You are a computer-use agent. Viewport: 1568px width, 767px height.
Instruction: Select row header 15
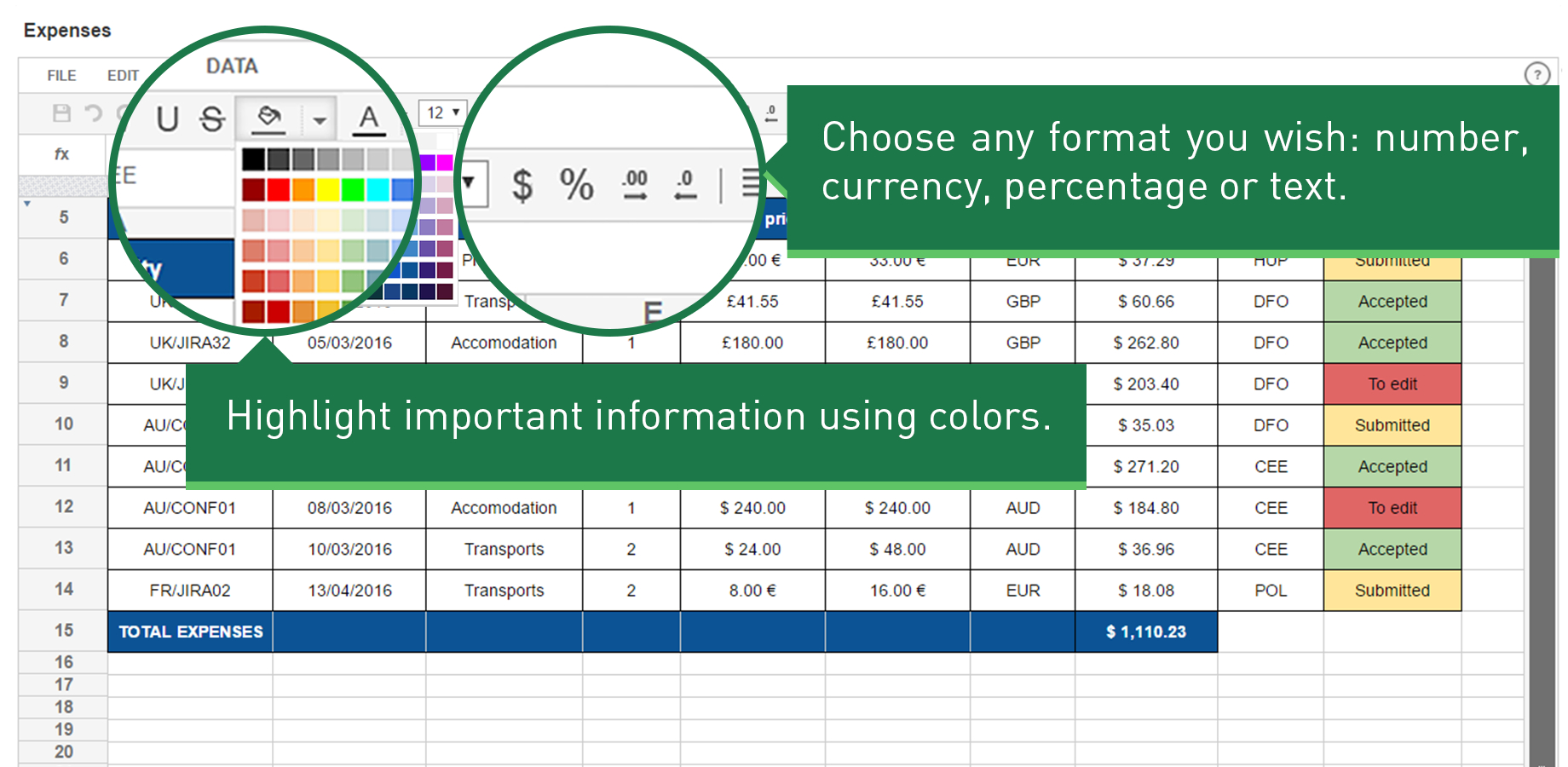point(63,631)
